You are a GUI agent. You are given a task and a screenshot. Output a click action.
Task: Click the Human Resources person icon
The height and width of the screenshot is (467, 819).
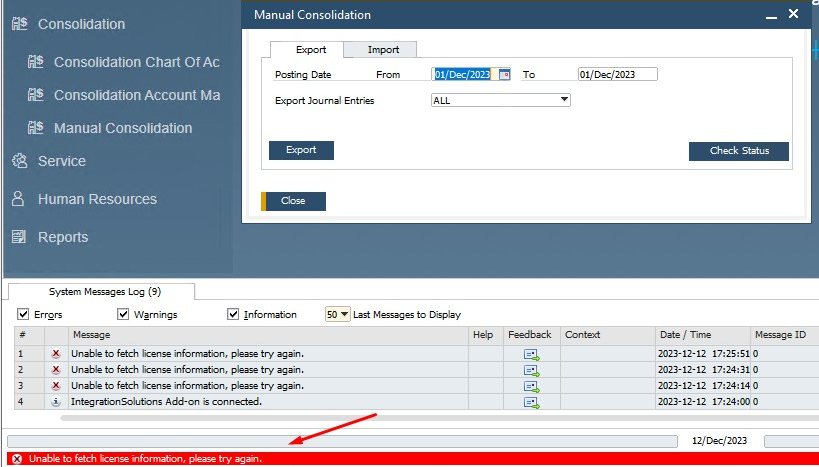pos(18,199)
